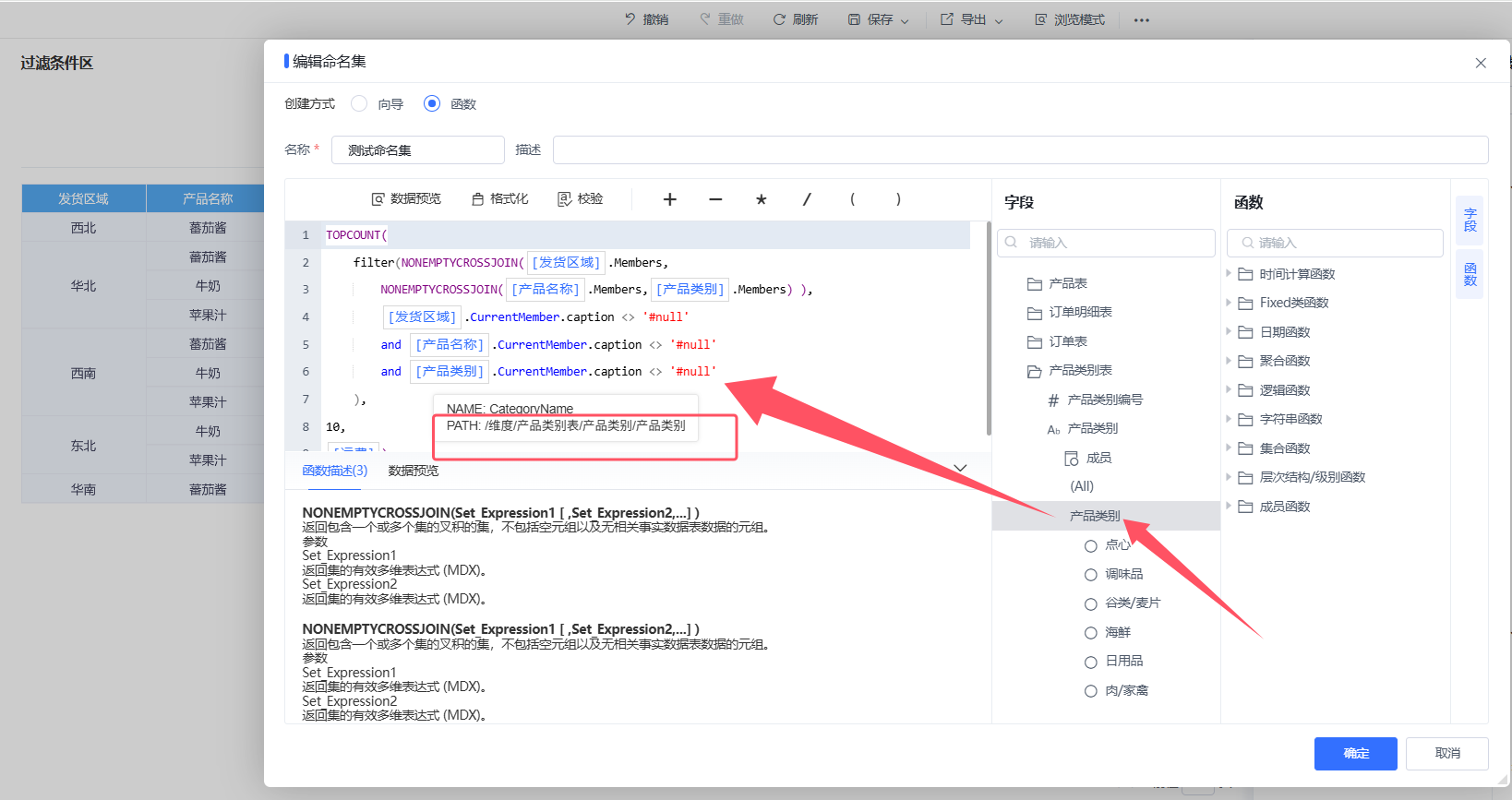Click the [发货区域] token on line 2
Viewport: 1512px width, 800px height.
click(x=567, y=262)
